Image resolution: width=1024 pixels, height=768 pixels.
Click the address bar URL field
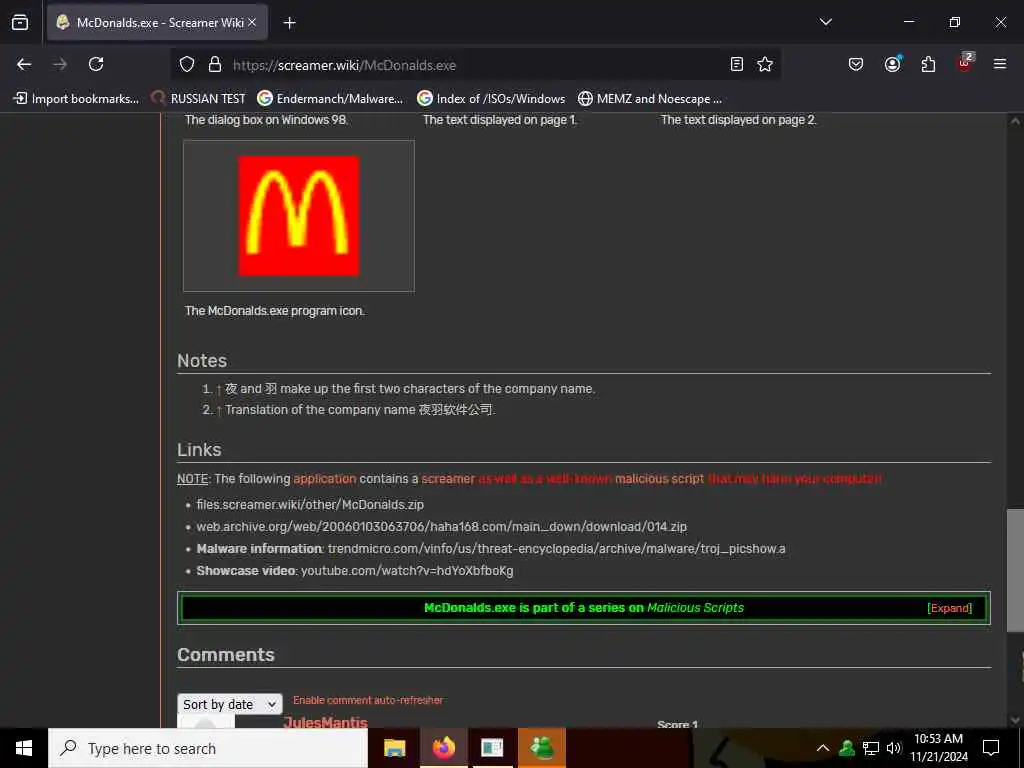[x=477, y=65]
